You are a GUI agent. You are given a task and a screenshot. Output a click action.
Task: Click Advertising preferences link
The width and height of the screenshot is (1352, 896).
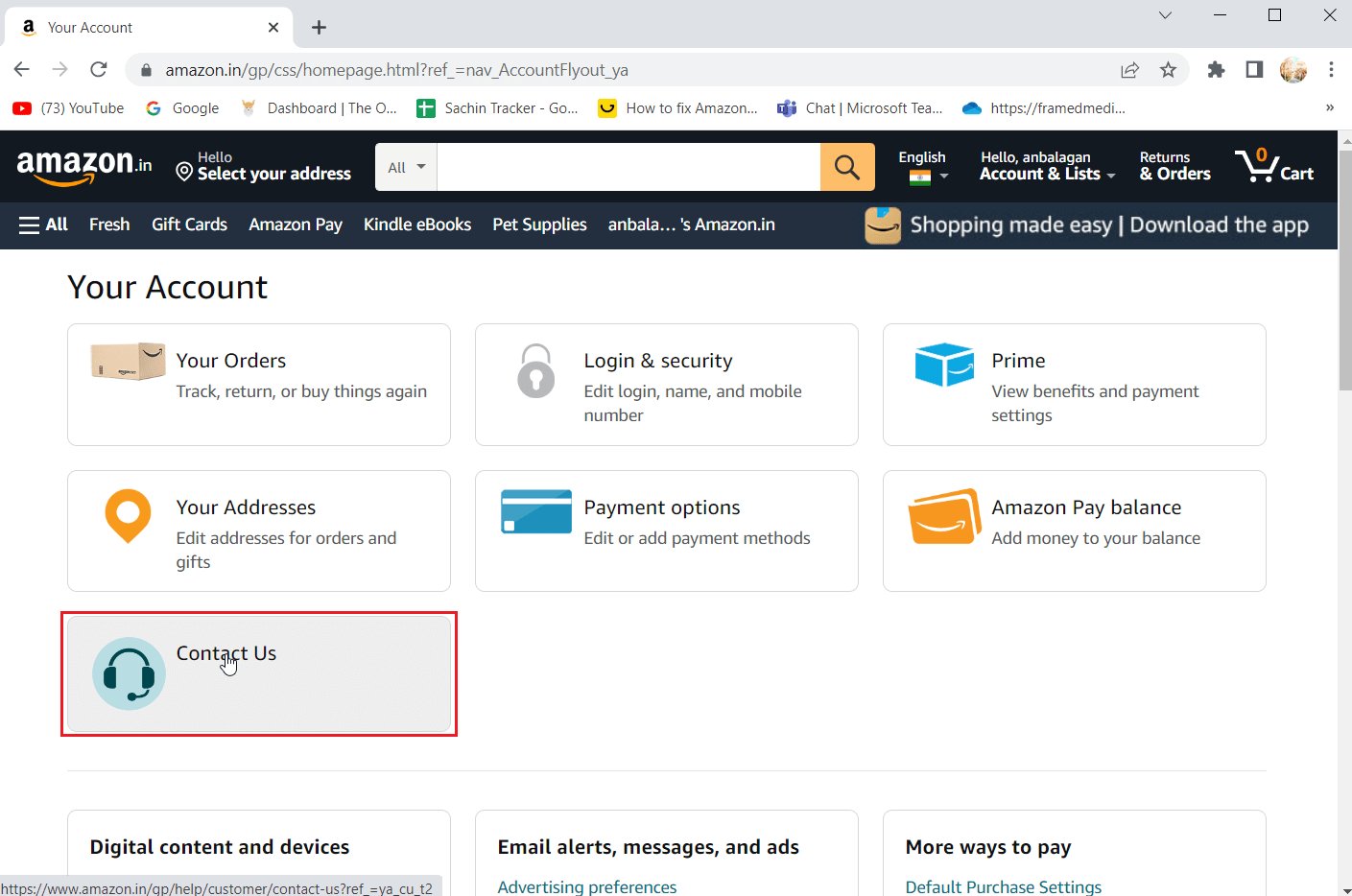587,886
